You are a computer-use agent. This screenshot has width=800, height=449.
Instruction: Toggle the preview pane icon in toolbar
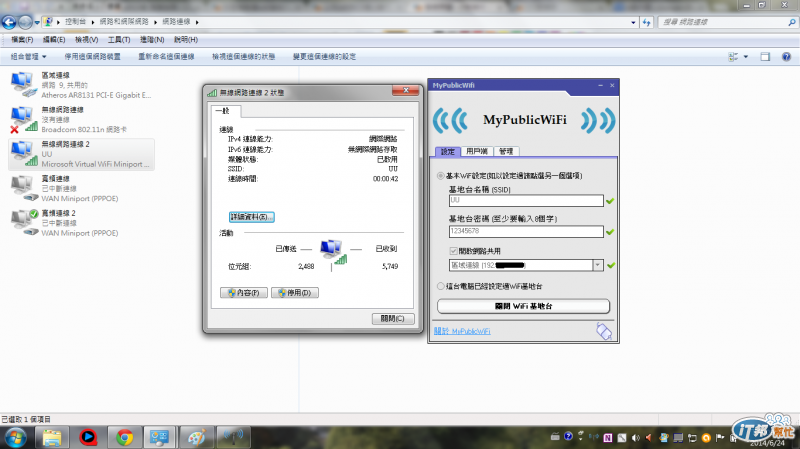pyautogui.click(x=765, y=57)
